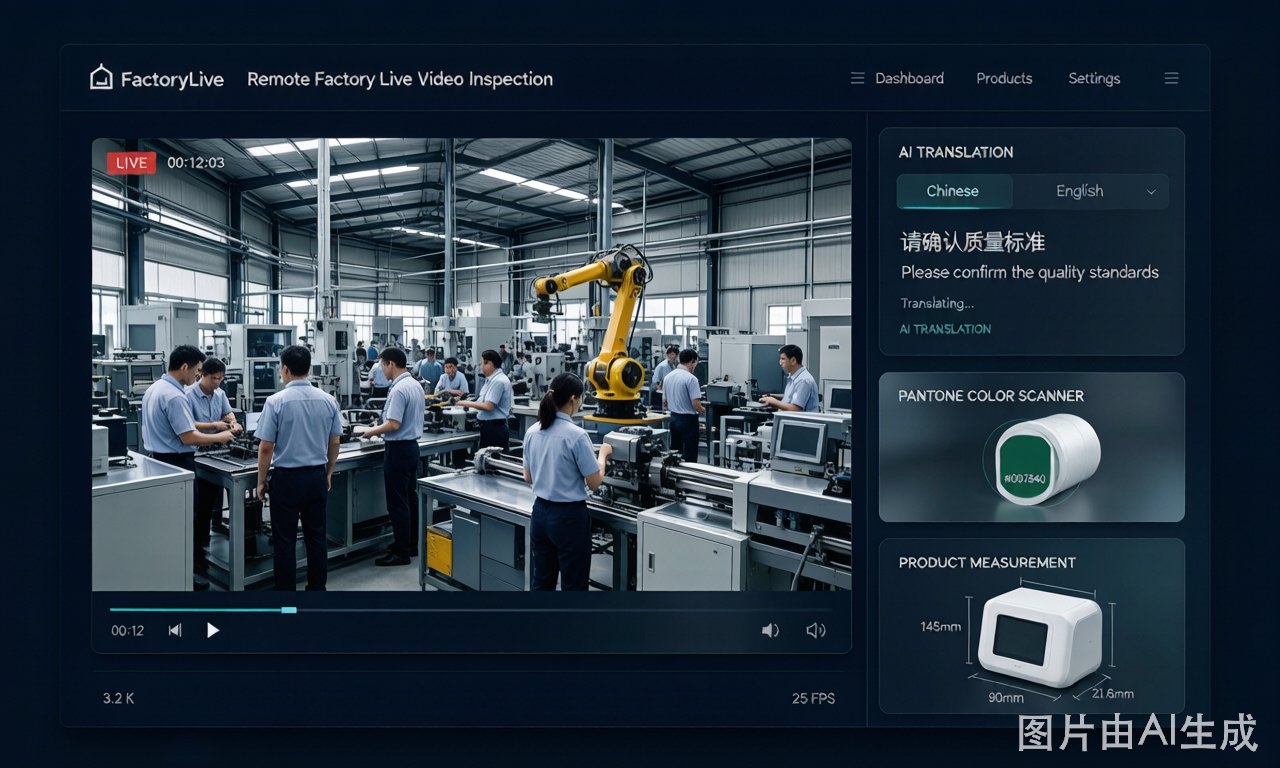The height and width of the screenshot is (768, 1280).
Task: Click the skip-back playback icon
Action: coord(175,630)
